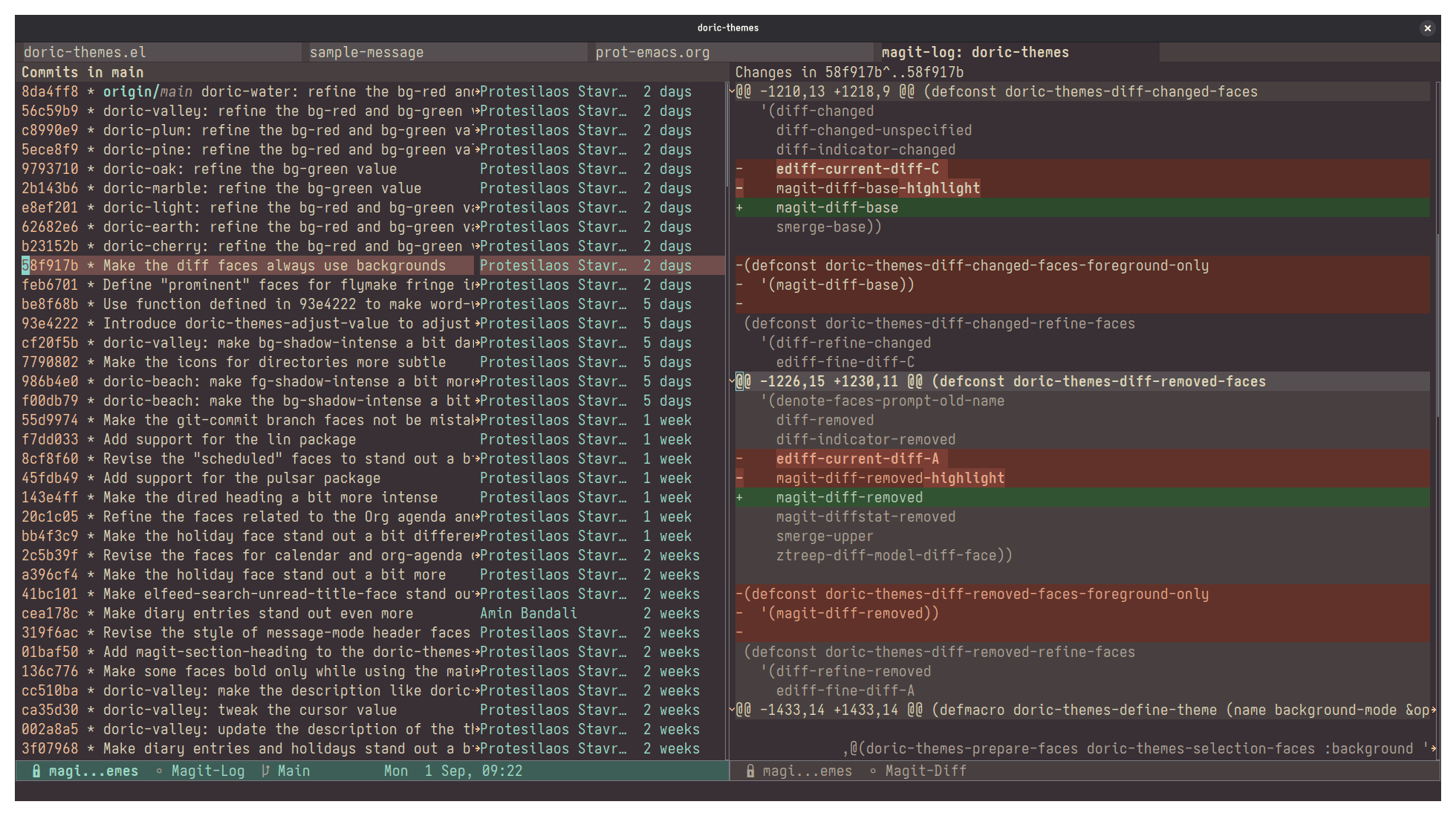Click added line magit-diff-removed

pyautogui.click(x=1082, y=497)
